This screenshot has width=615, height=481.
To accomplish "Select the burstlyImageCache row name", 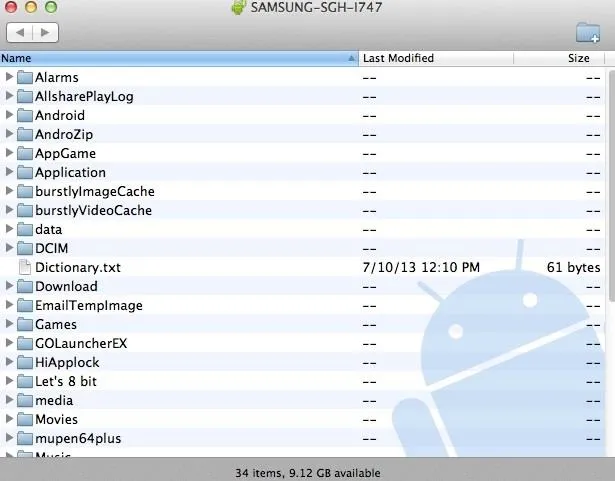I will (95, 191).
